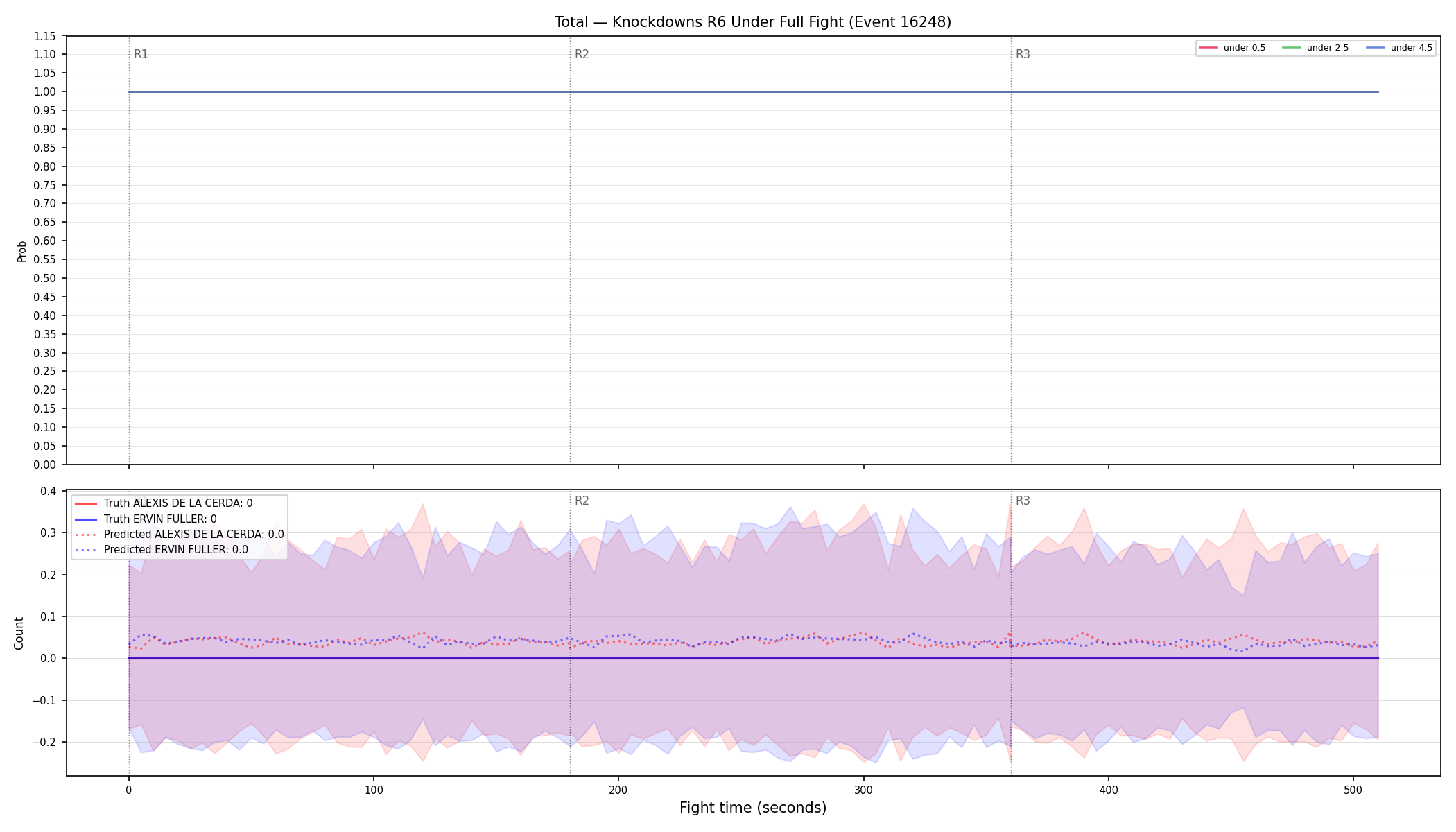Click the R3 round marker label in the Count plot
Viewport: 1456px width, 832px height.
pos(1023,501)
